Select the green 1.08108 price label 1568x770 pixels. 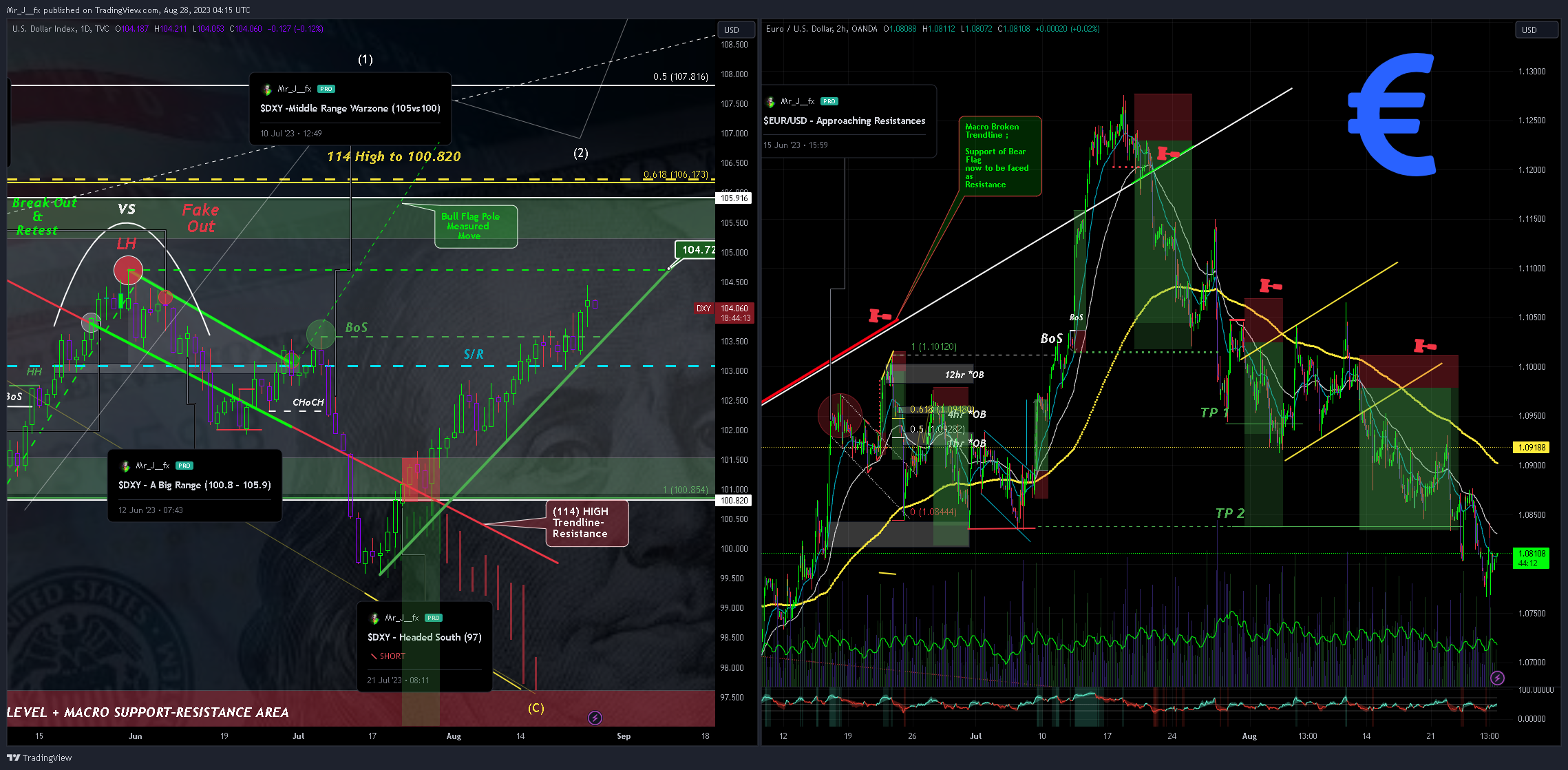1532,558
